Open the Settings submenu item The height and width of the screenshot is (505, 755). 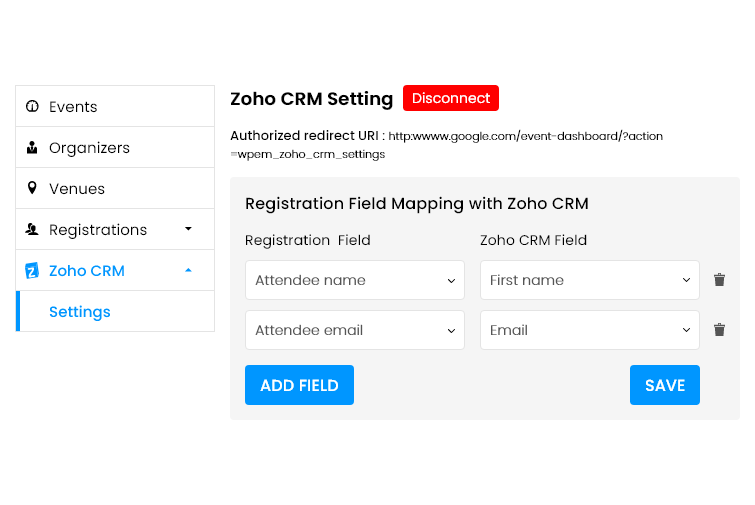[115, 311]
